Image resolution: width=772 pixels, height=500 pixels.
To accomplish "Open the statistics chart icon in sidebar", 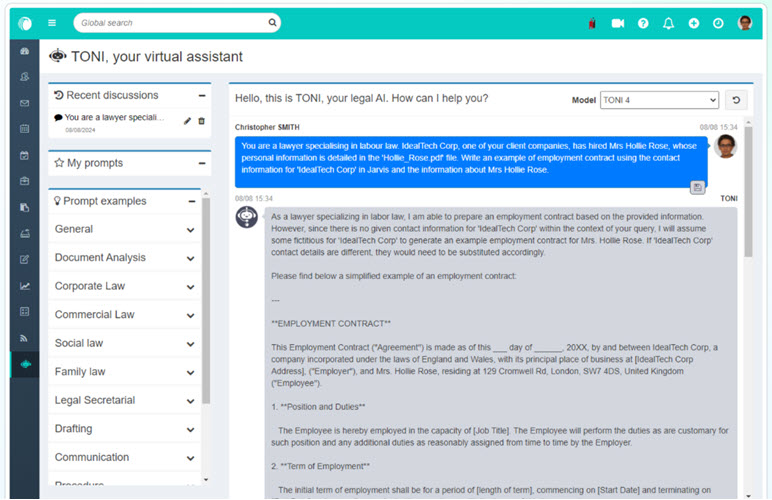I will point(25,285).
